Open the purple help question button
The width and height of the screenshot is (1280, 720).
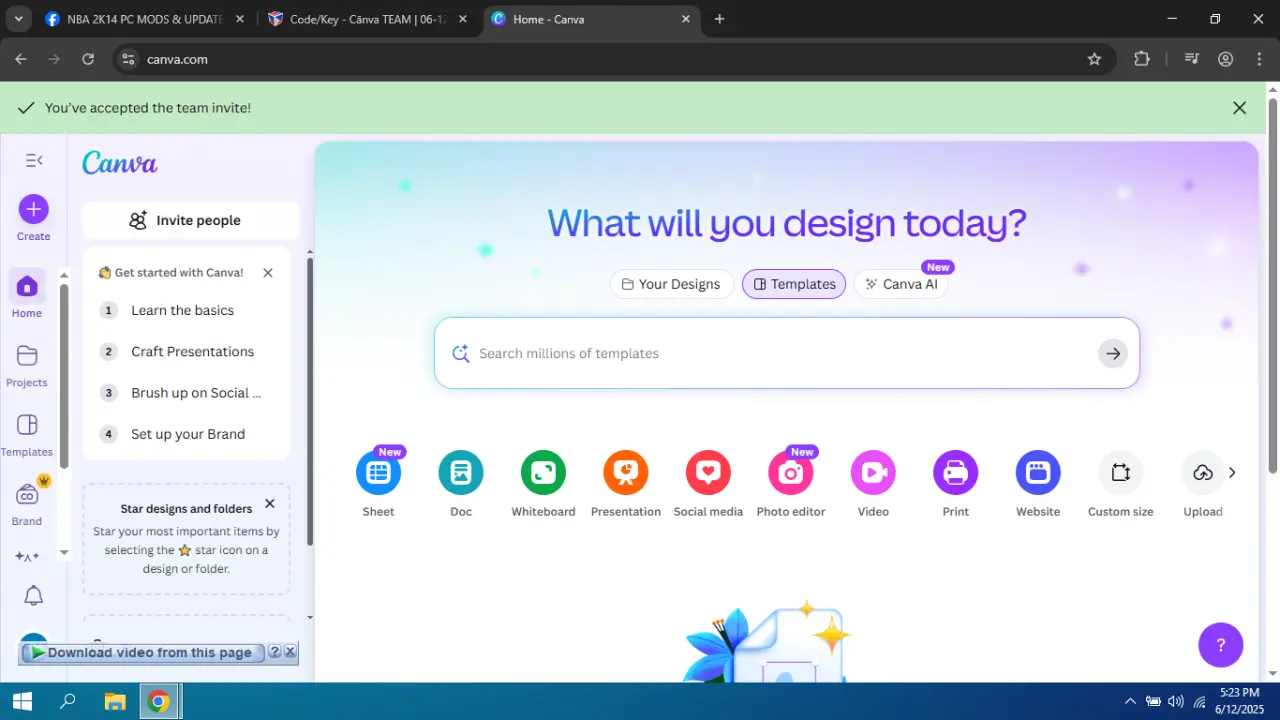coord(1220,645)
